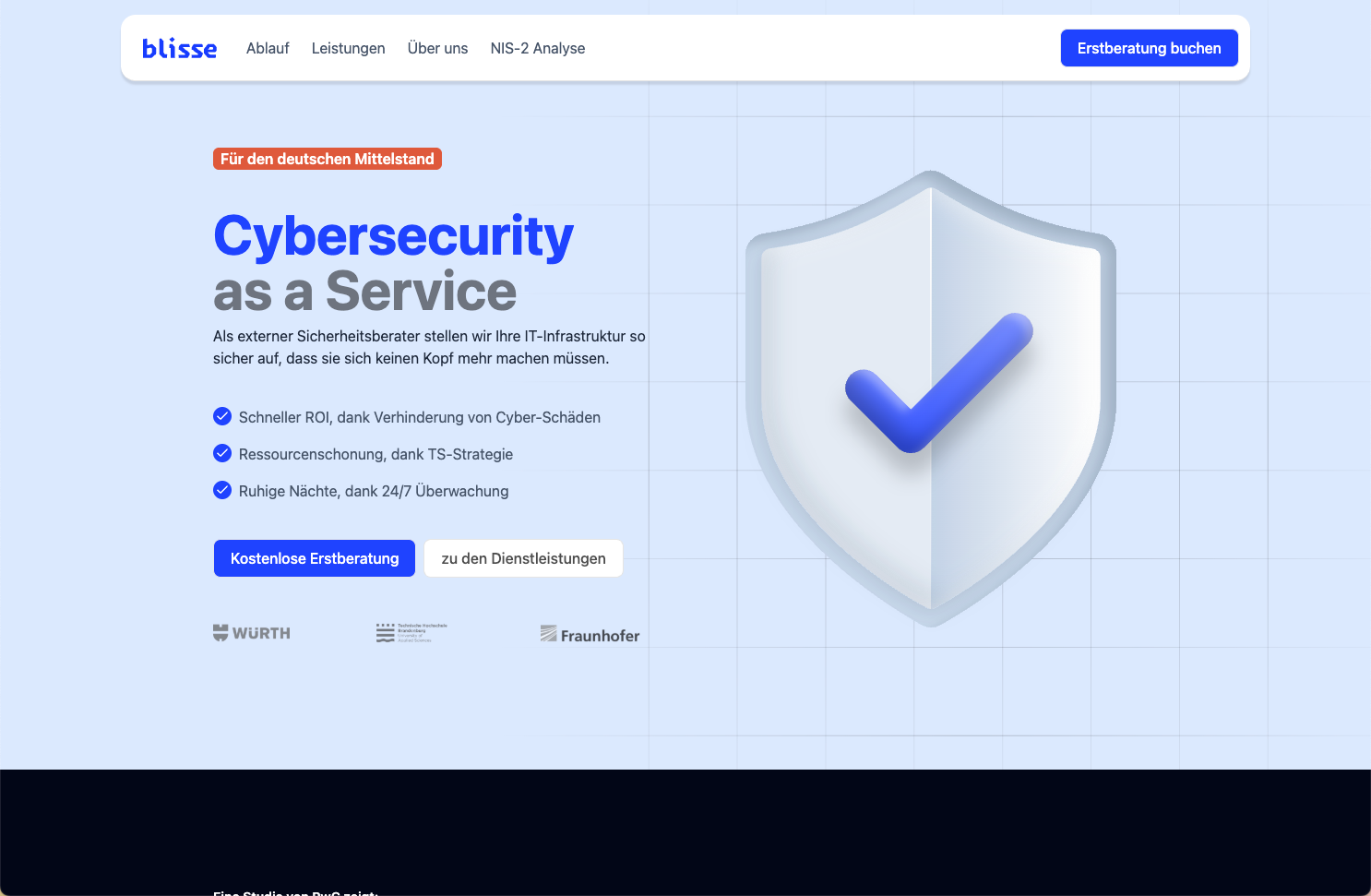Click the Technische Hochschule Brandenburg logo
This screenshot has width=1371, height=896.
(x=411, y=633)
